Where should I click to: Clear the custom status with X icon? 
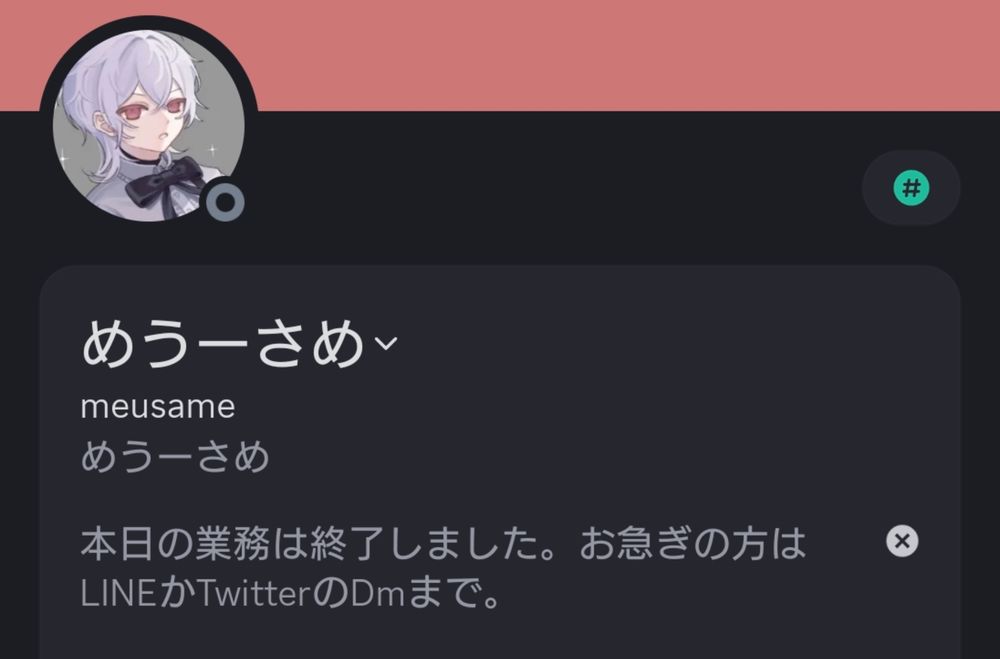tap(902, 542)
